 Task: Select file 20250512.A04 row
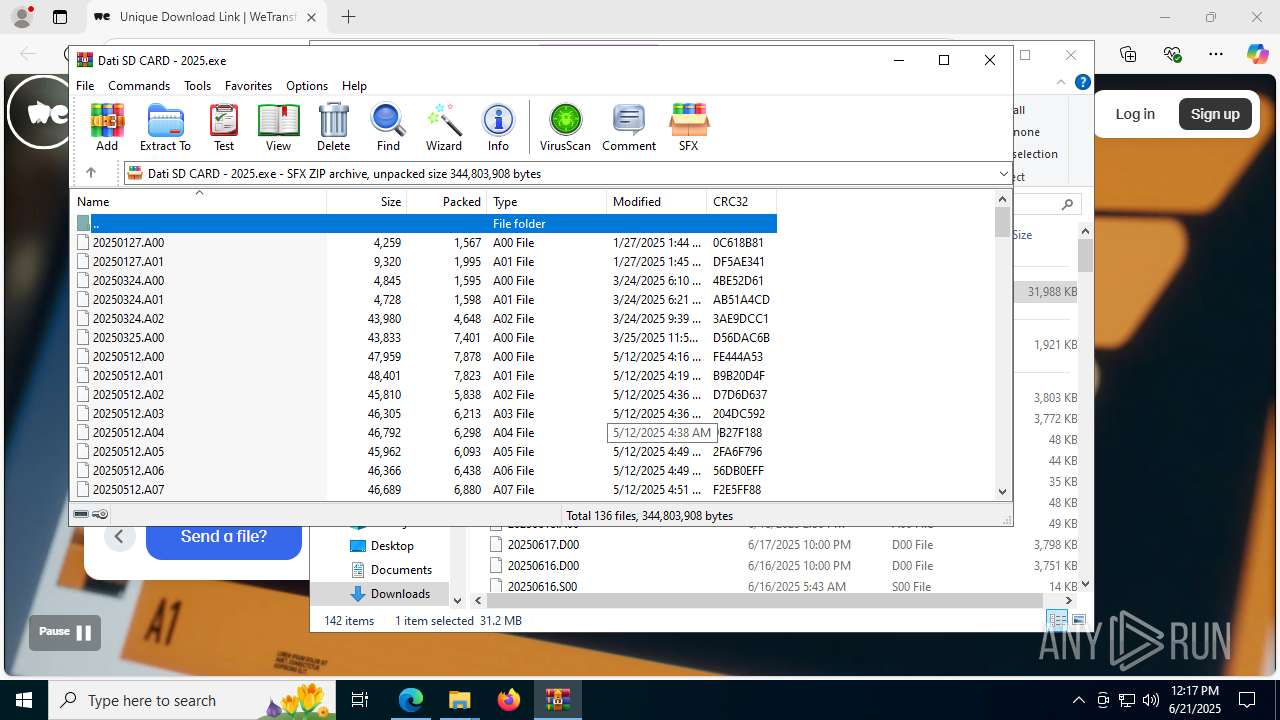(x=423, y=433)
